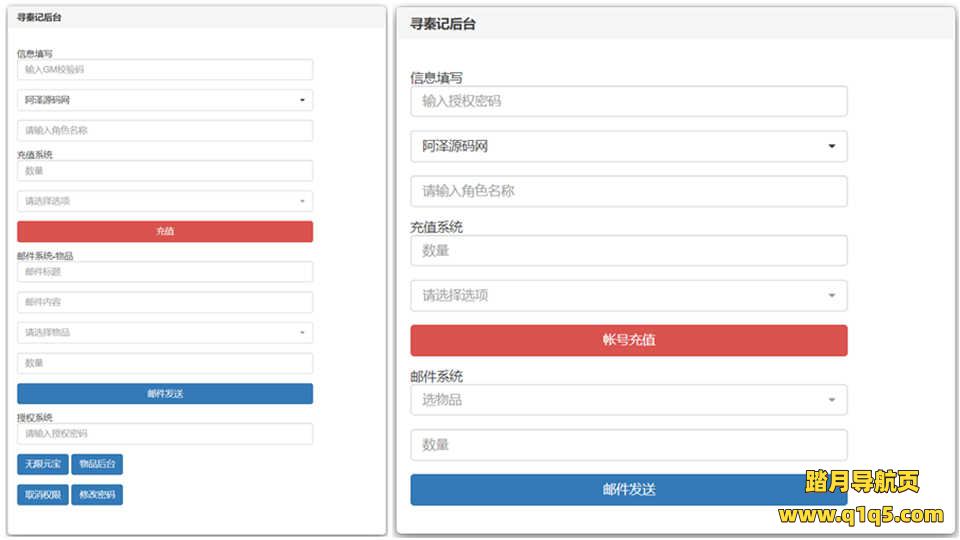Click the 取消权限 button
Viewport: 960px width, 540px height.
tap(43, 495)
